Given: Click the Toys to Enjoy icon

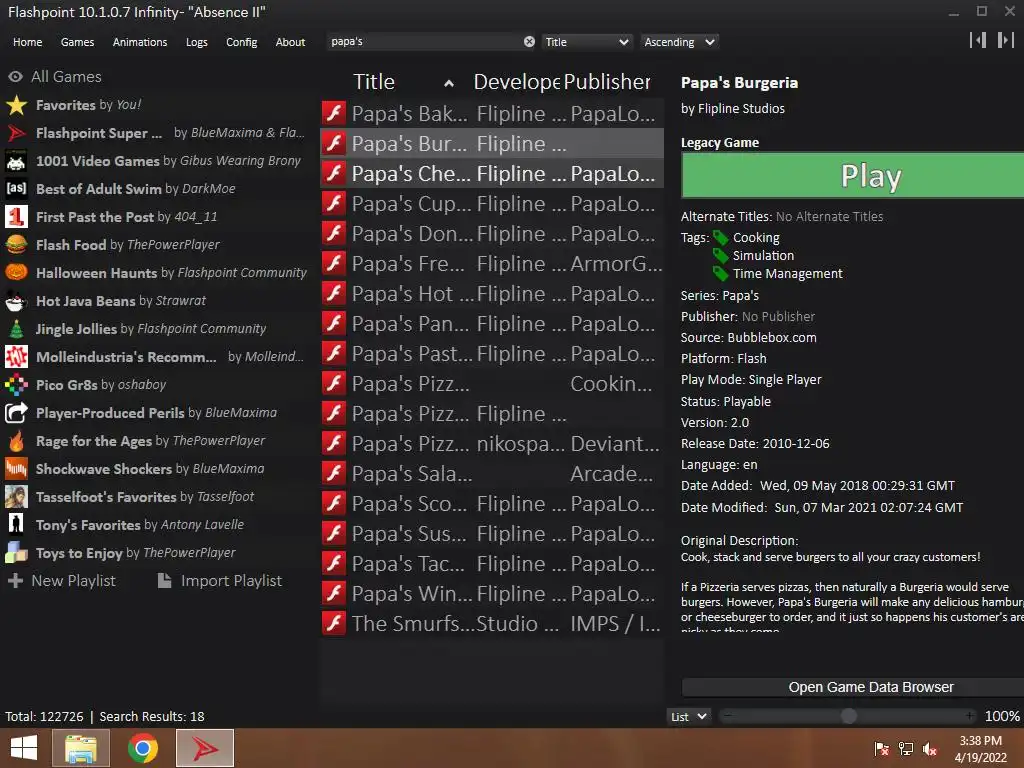Looking at the screenshot, I should point(16,553).
